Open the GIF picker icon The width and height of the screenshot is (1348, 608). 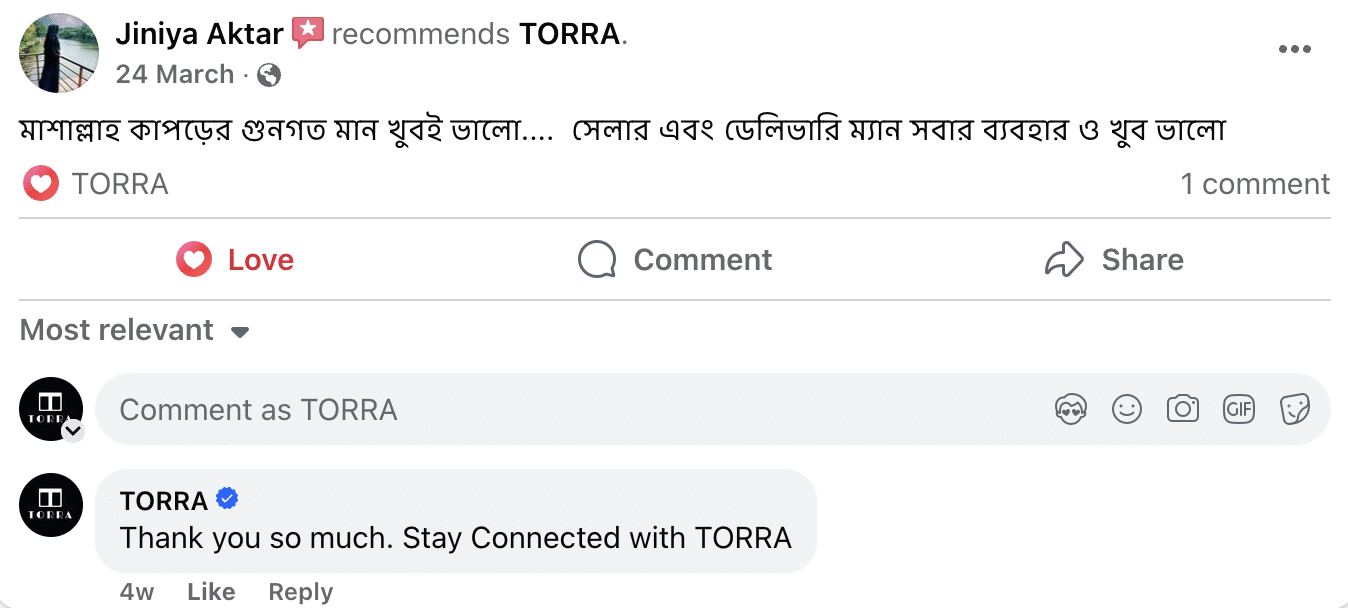coord(1239,409)
